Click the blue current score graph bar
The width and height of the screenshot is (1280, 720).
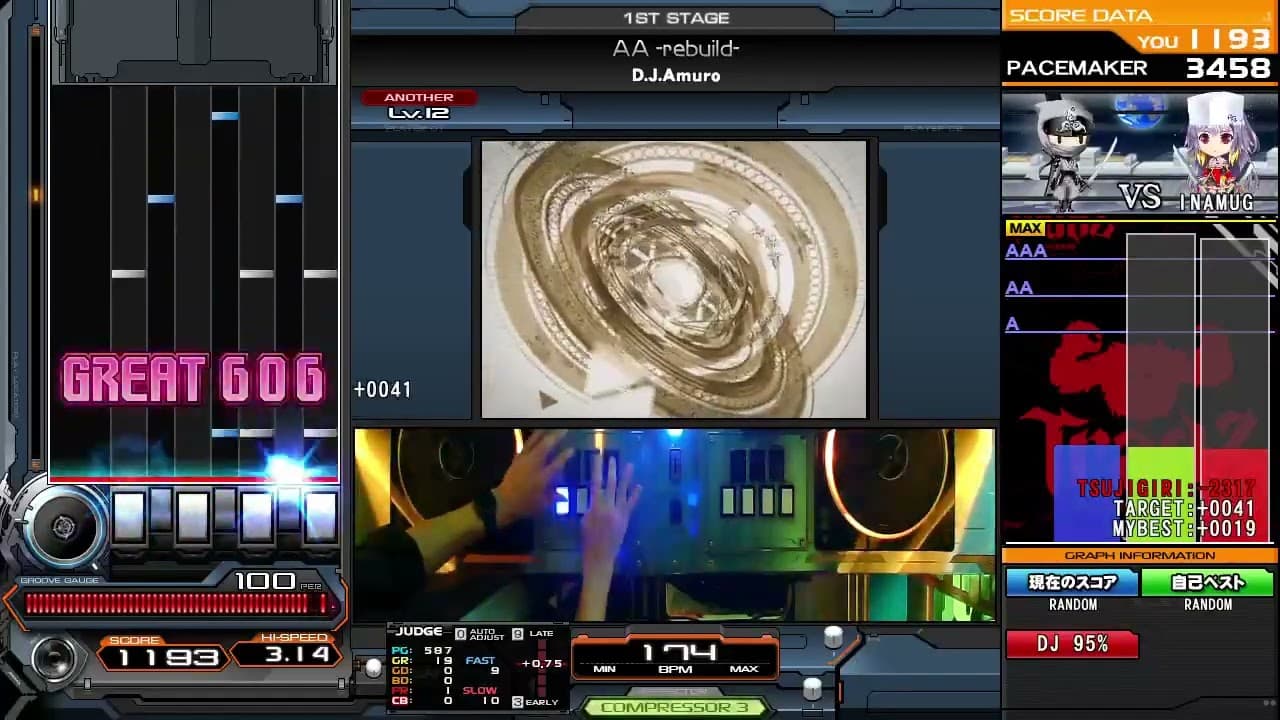coord(1089,493)
